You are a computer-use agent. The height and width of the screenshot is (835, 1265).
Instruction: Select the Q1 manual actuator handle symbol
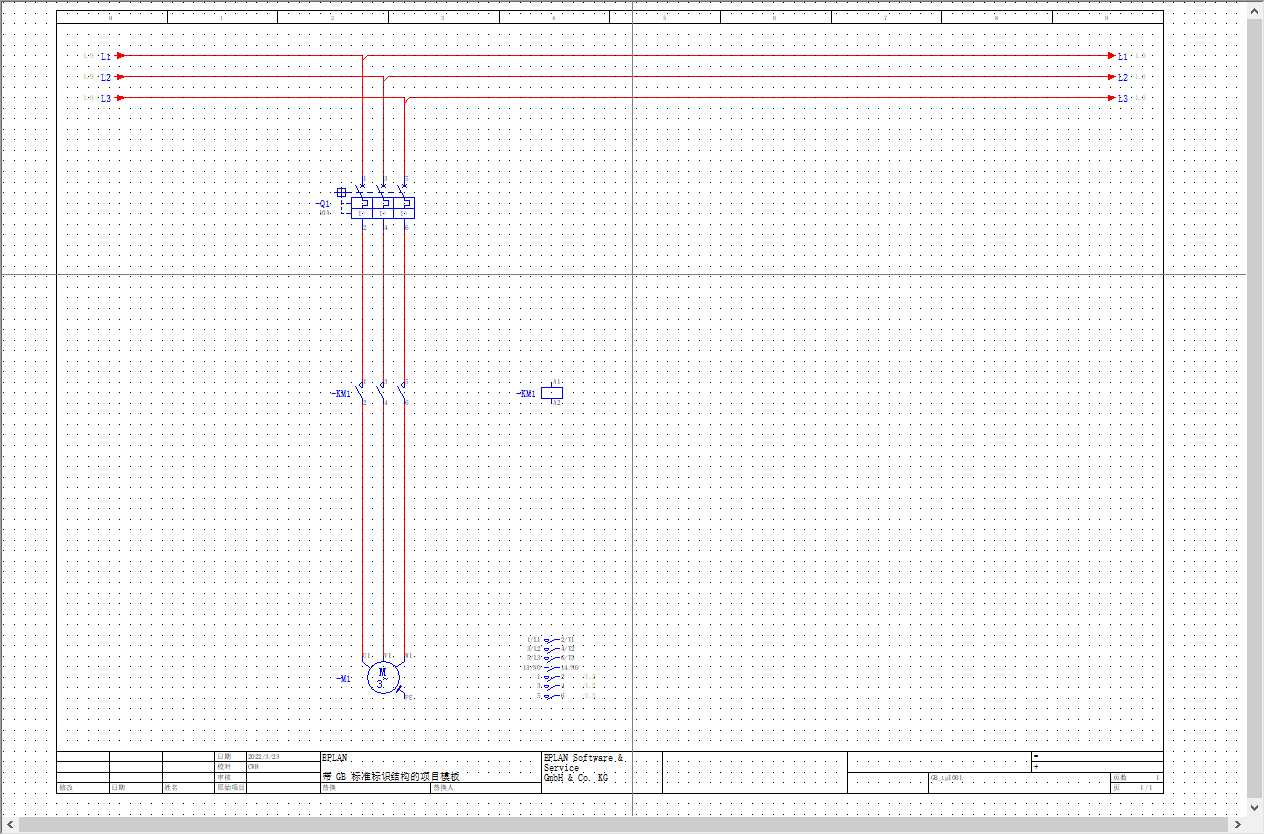341,191
